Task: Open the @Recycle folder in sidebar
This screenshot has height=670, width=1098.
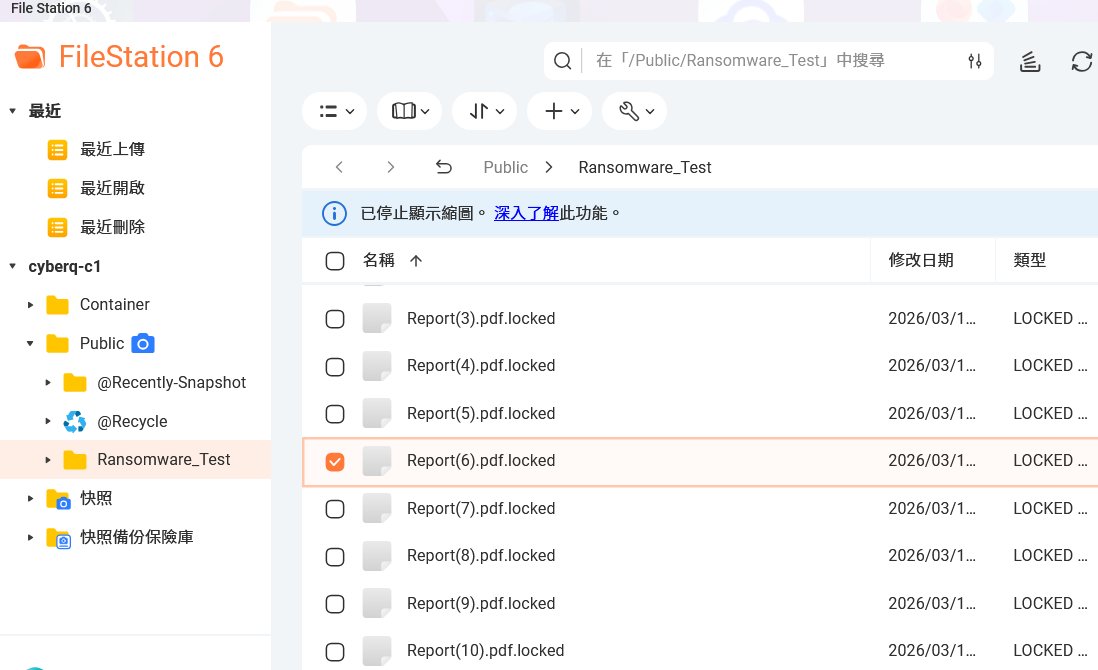Action: [x=131, y=422]
